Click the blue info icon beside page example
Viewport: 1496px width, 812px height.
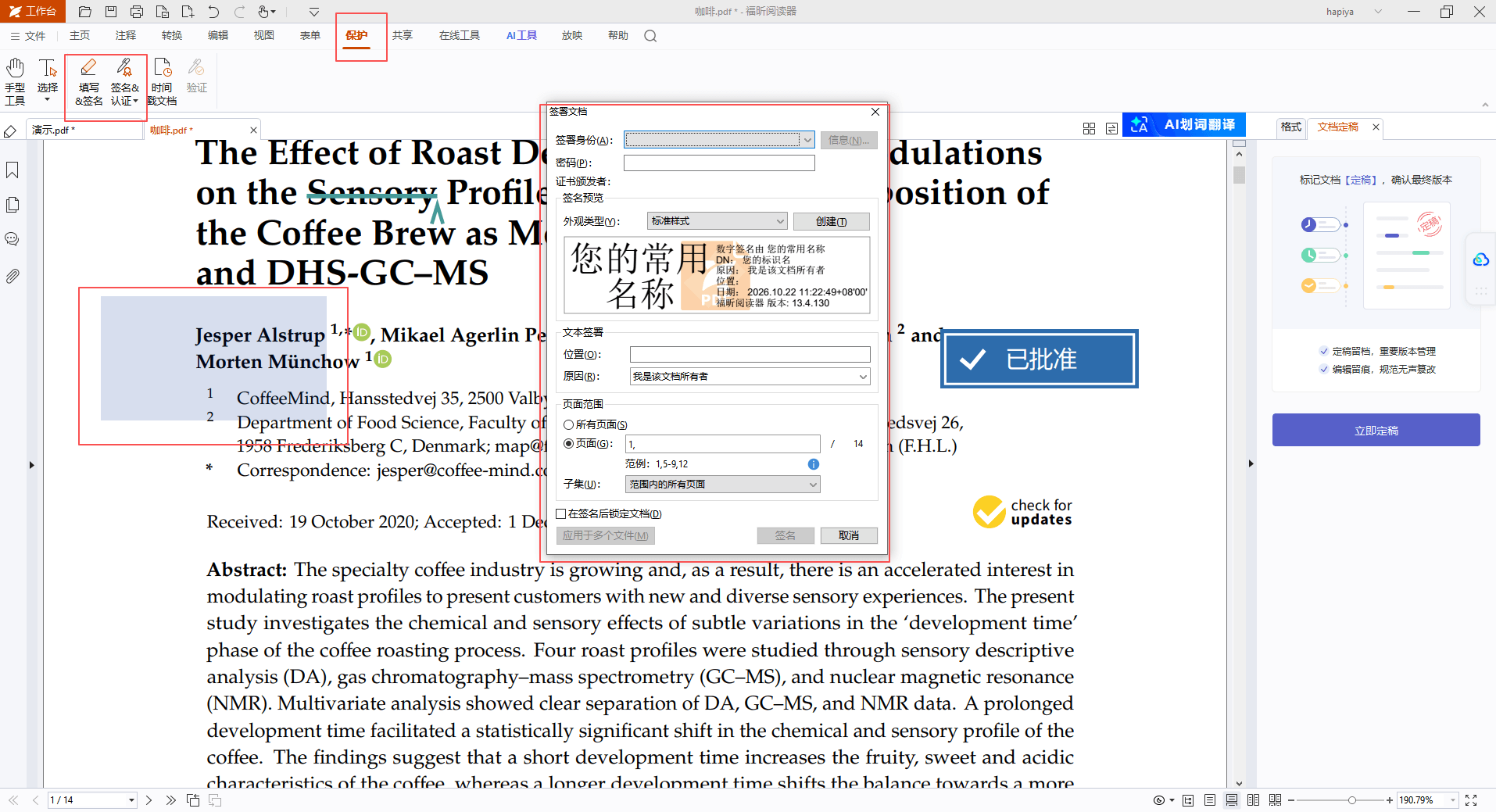pos(813,464)
